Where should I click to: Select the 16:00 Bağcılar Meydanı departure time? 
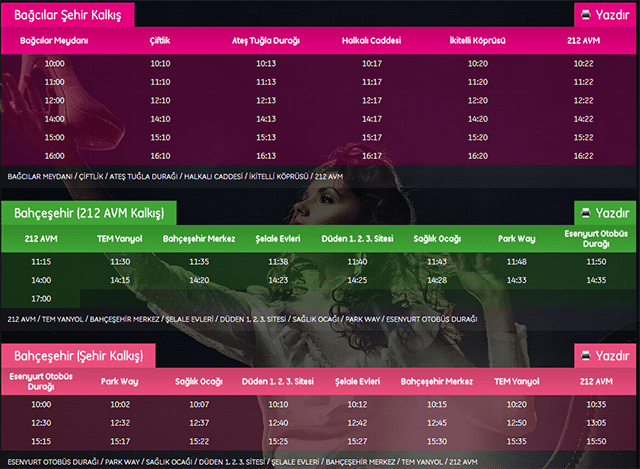[54, 155]
